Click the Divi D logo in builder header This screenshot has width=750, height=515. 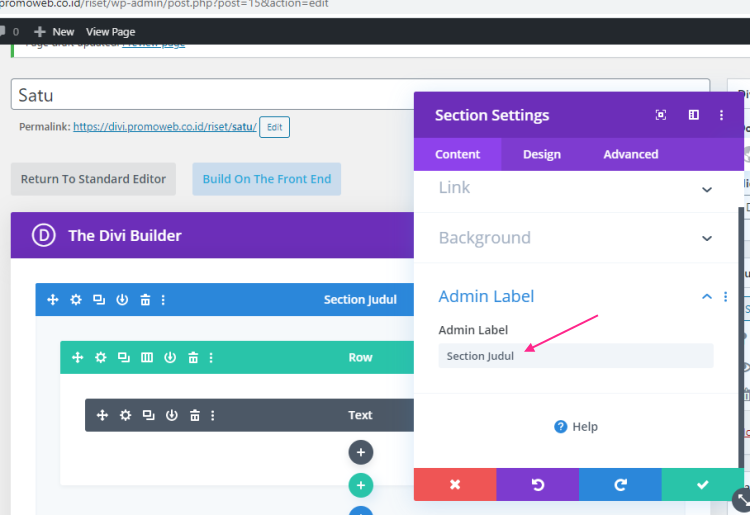tap(44, 235)
